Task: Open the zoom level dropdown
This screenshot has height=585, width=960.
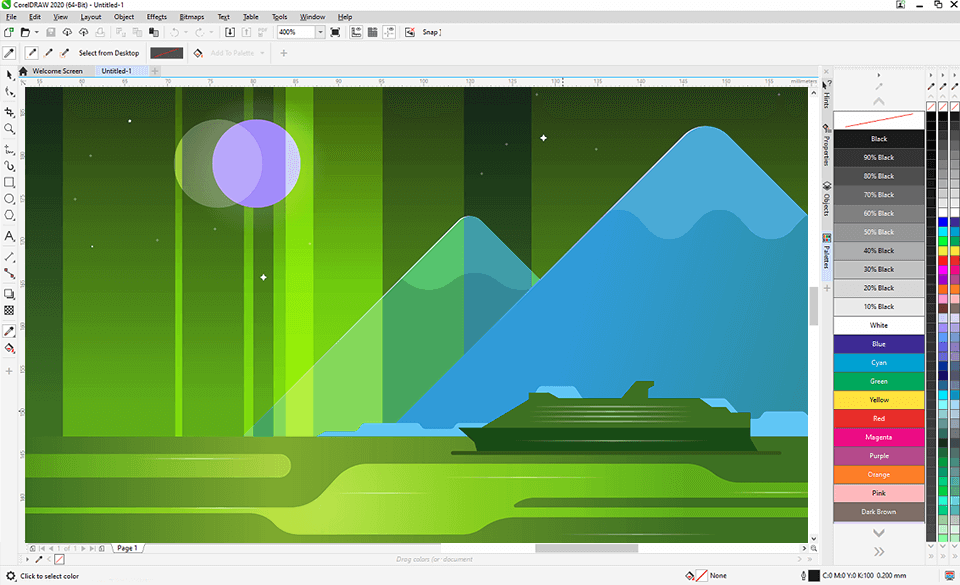Action: click(320, 32)
